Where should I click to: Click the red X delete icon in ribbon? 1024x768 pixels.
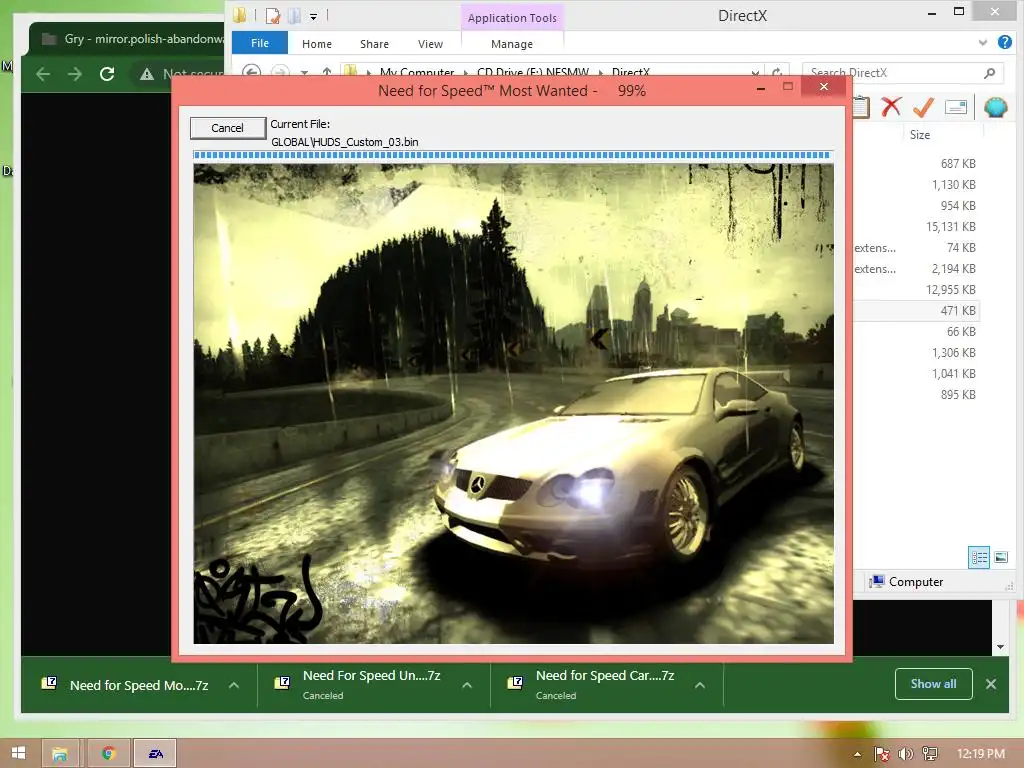tap(891, 106)
